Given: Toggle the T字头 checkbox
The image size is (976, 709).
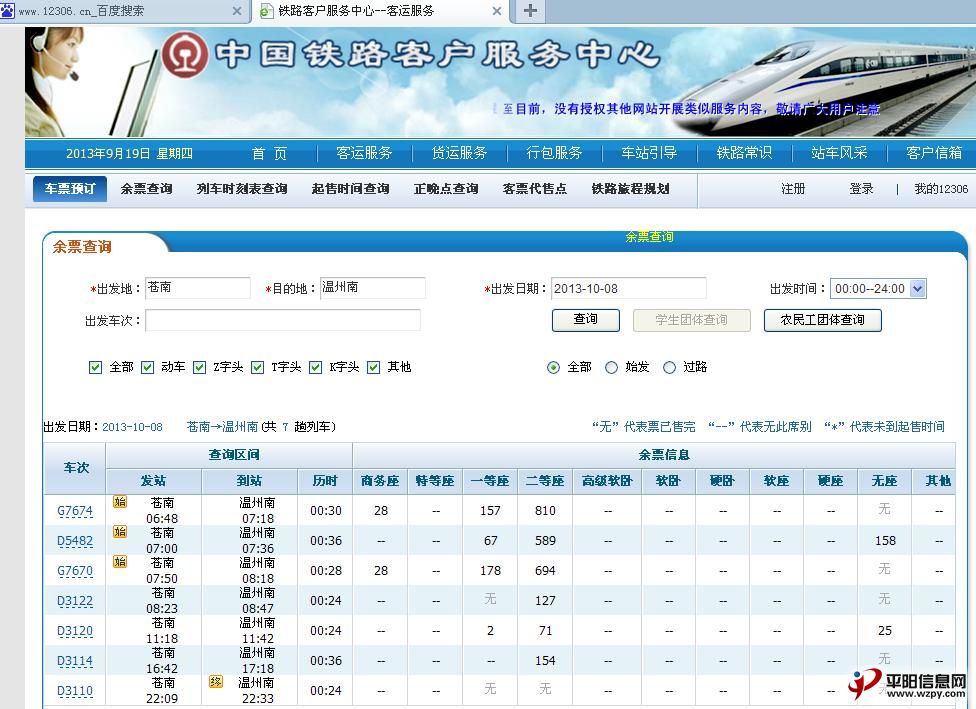Looking at the screenshot, I should [x=258, y=367].
